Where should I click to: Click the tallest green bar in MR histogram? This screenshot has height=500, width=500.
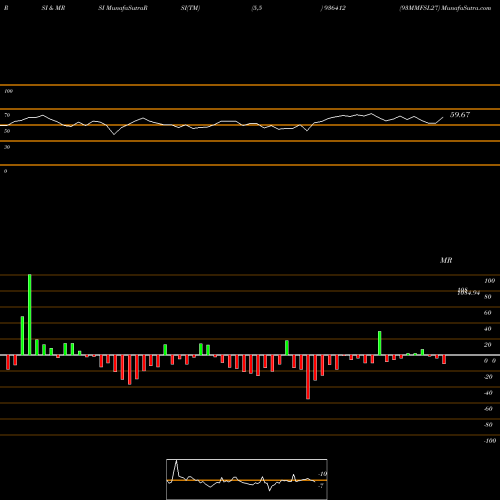30,315
